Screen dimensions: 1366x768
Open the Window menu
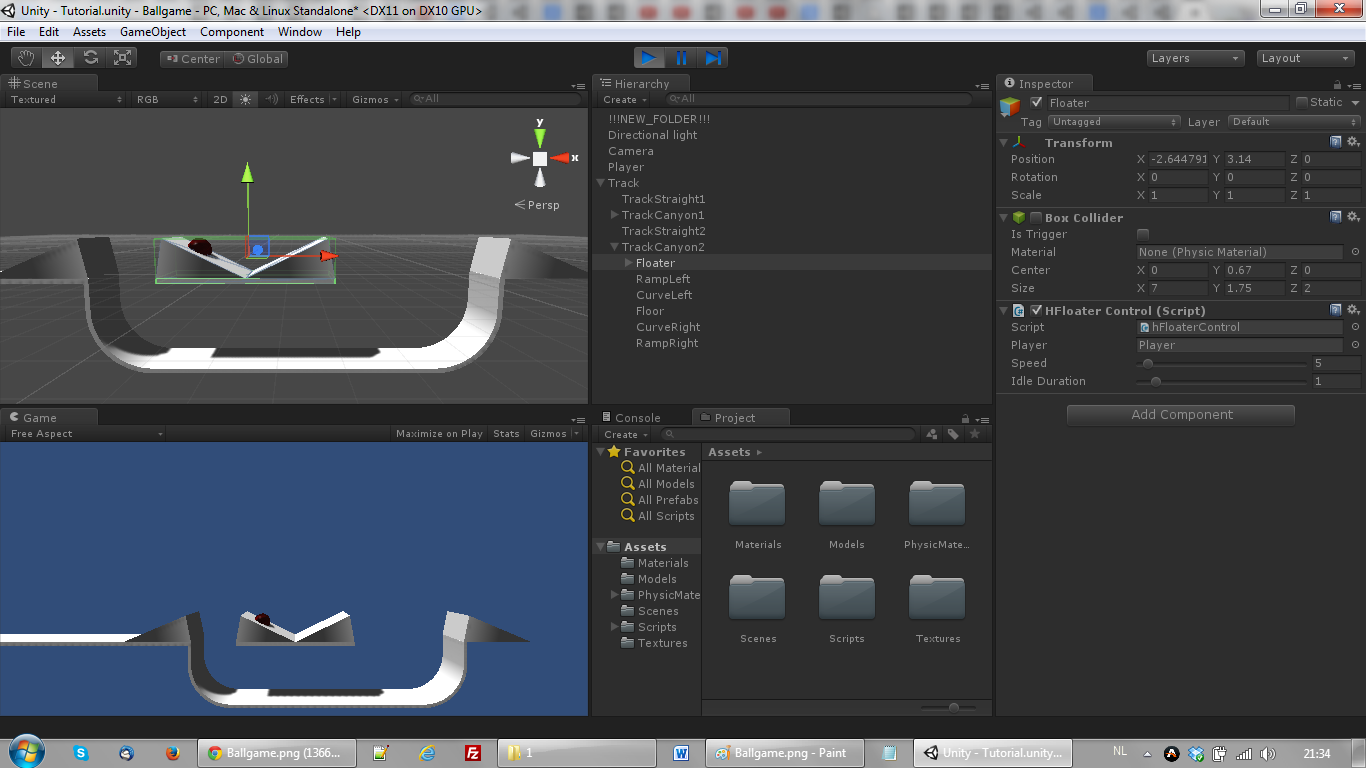click(x=300, y=32)
